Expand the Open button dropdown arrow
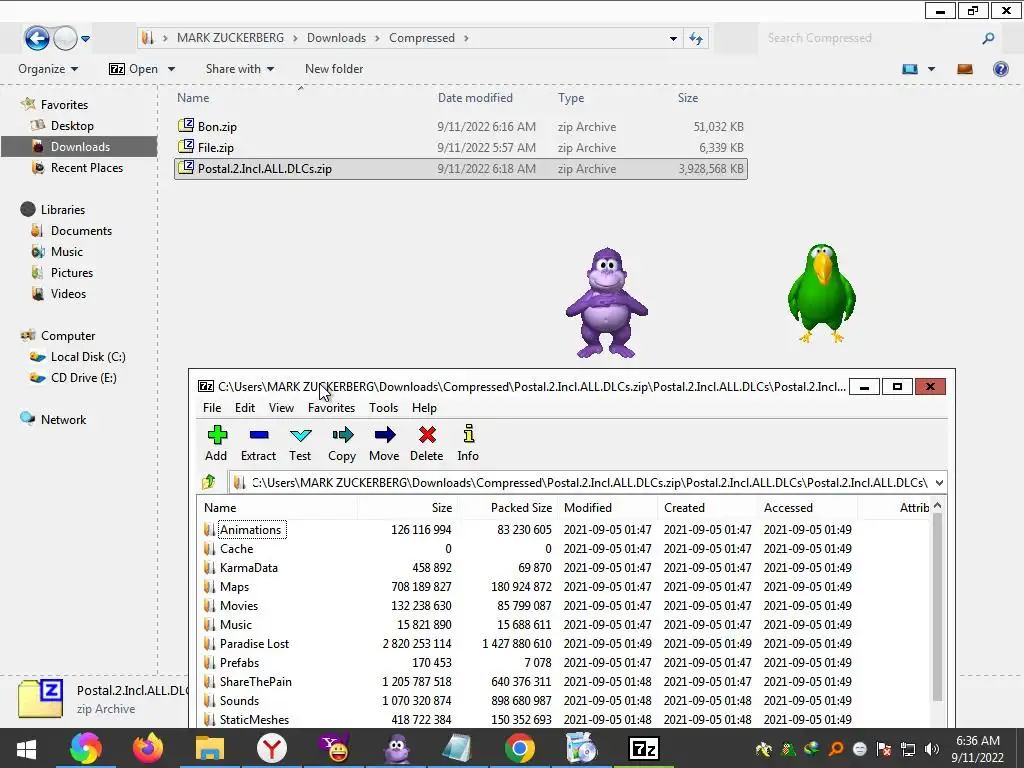Viewport: 1024px width, 768px height. 171,69
